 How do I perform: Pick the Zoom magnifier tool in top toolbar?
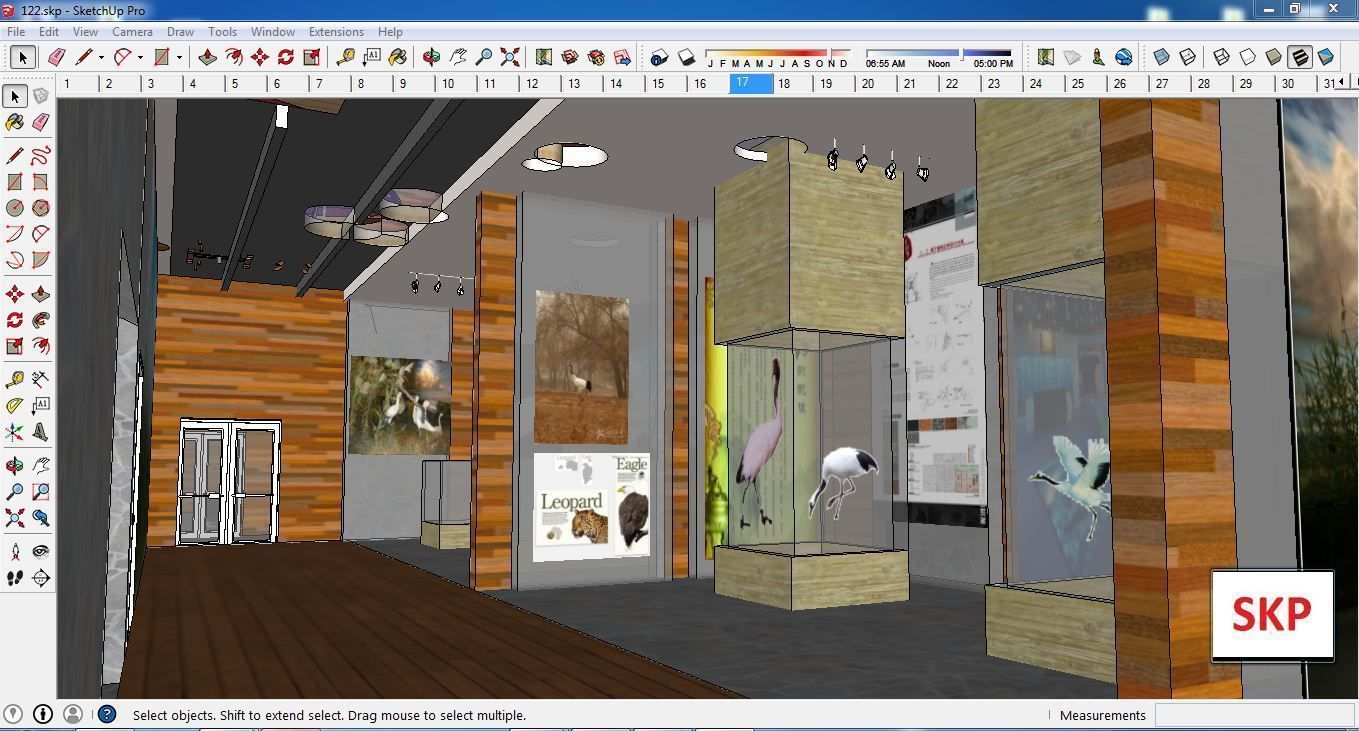[x=484, y=57]
